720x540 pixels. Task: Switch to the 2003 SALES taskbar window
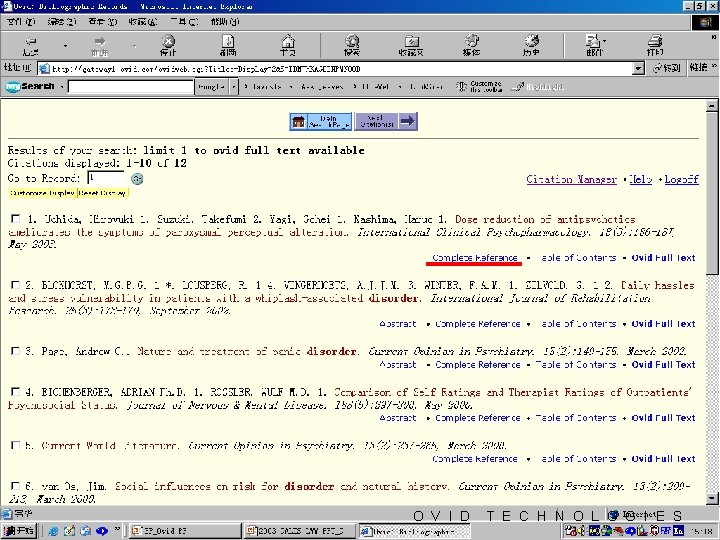click(299, 531)
